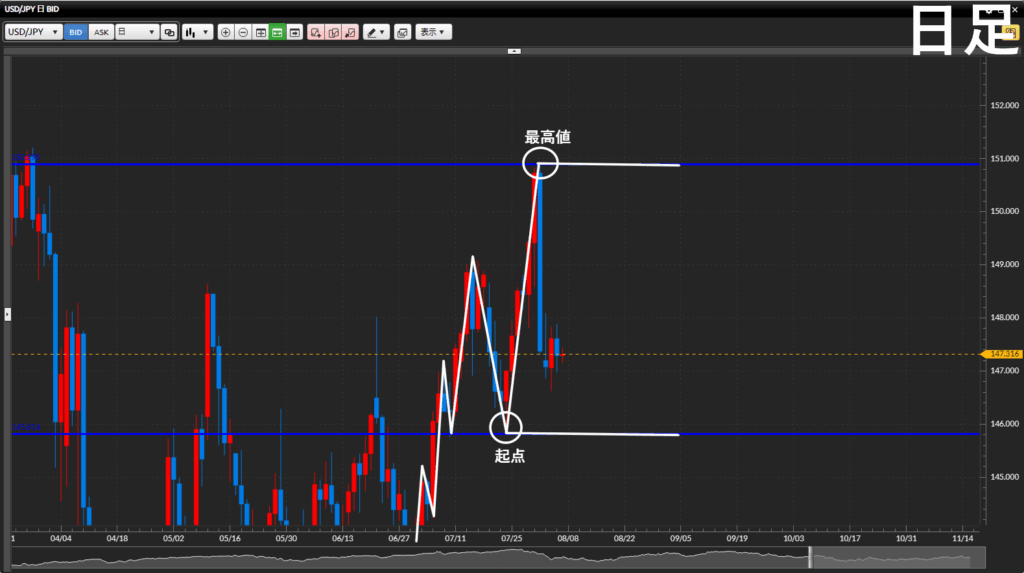
Task: Open the 表示 display menu
Action: tap(433, 32)
